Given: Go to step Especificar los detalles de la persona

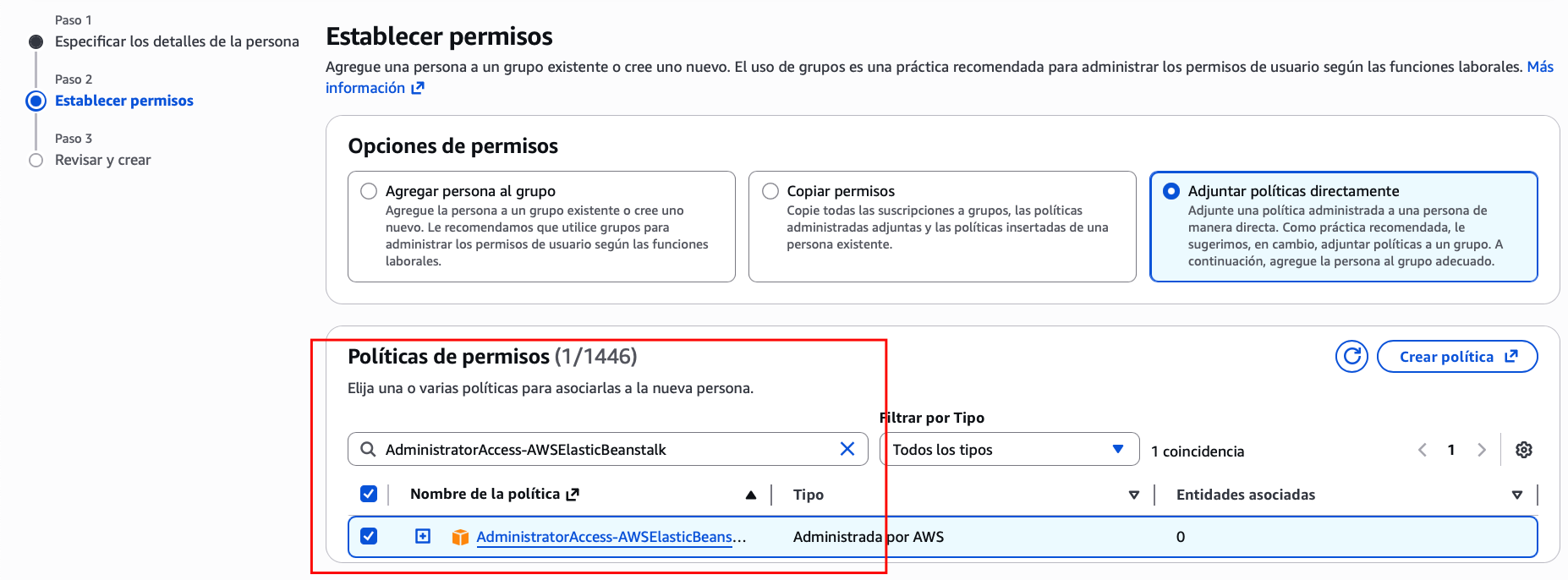Looking at the screenshot, I should pyautogui.click(x=177, y=41).
